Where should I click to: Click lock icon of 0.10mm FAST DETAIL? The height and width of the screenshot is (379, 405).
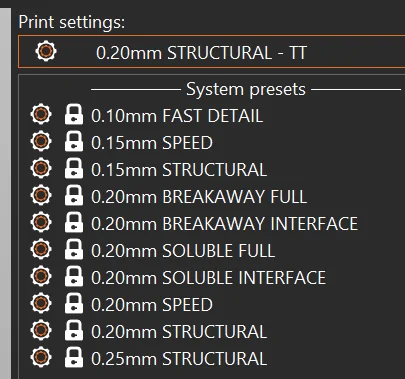(x=74, y=114)
